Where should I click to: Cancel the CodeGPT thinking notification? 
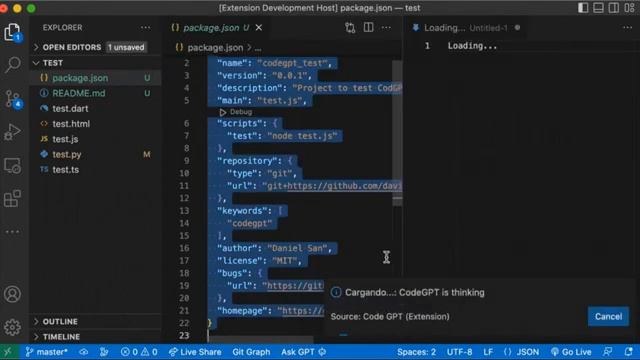point(608,316)
